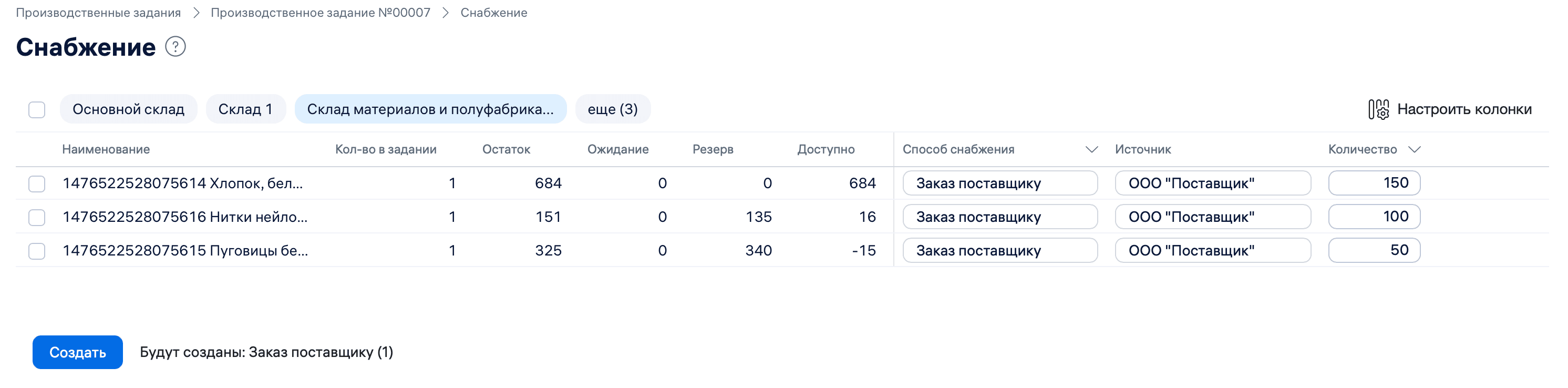Image resolution: width=1568 pixels, height=388 pixels.
Task: Deselect Склад материалов и полуфабрика... filter
Action: (x=430, y=109)
